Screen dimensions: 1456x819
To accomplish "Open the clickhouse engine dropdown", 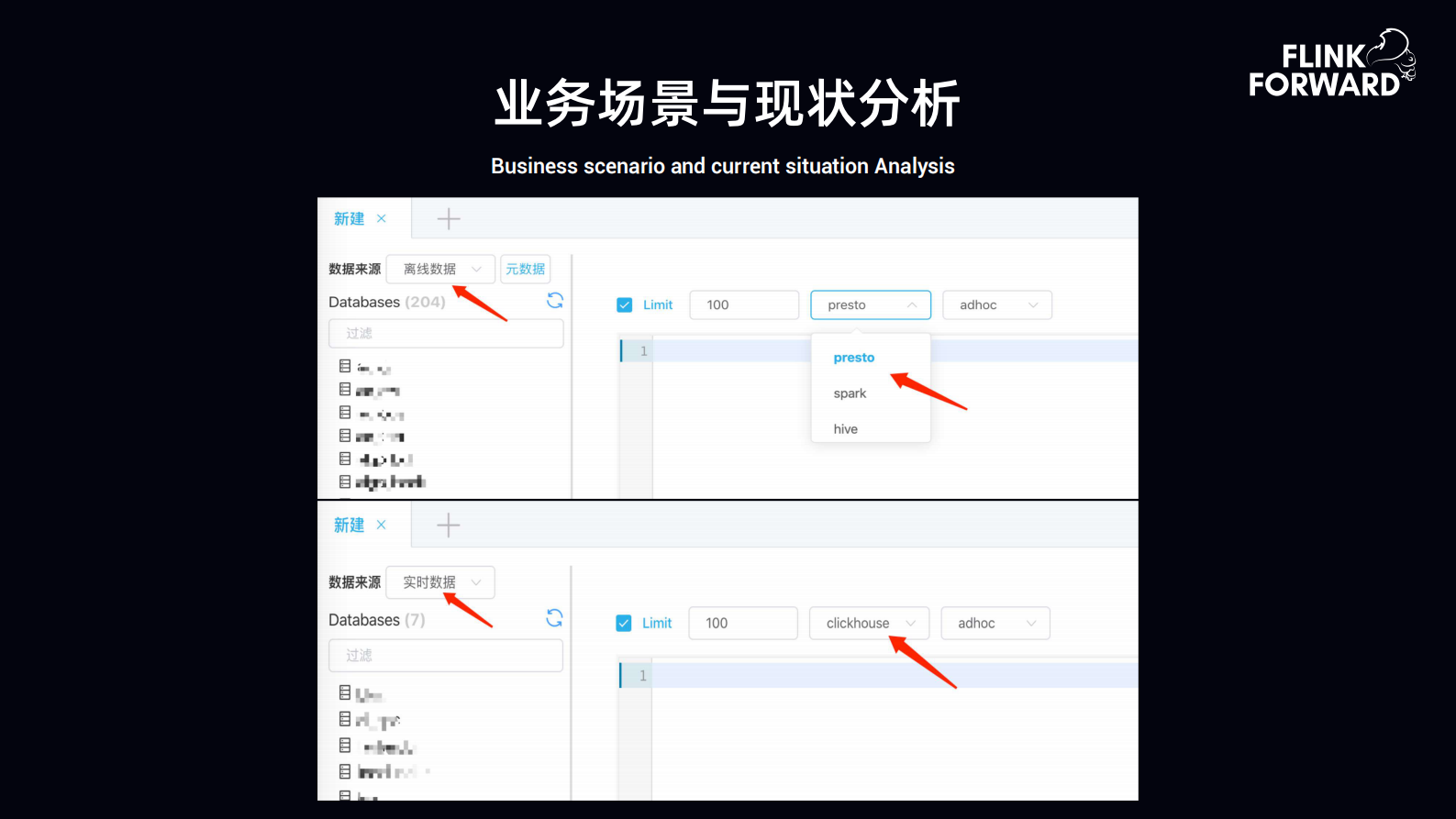I will pos(869,624).
